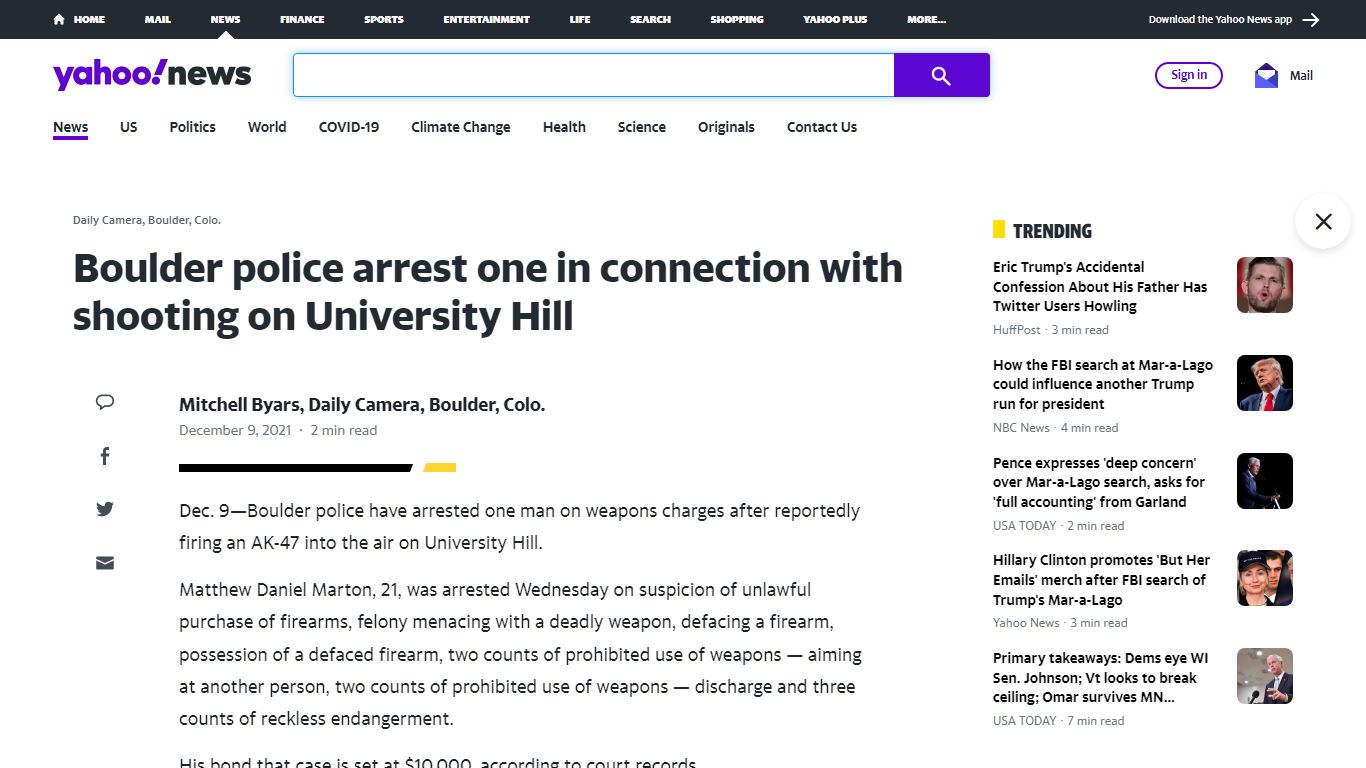
Task: Click the purple search magnifier button
Action: pyautogui.click(x=941, y=75)
